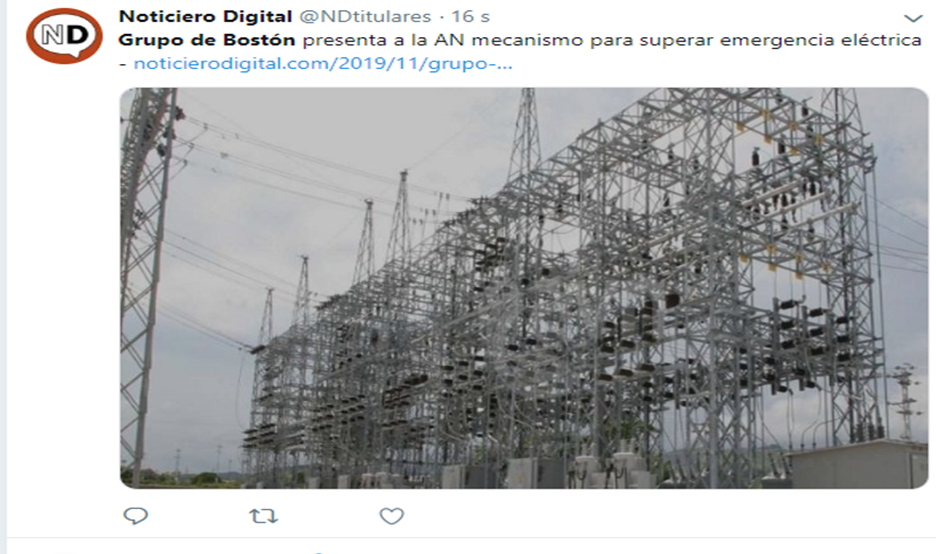Like the tweet with the heart icon
936x554 pixels.
click(x=392, y=516)
